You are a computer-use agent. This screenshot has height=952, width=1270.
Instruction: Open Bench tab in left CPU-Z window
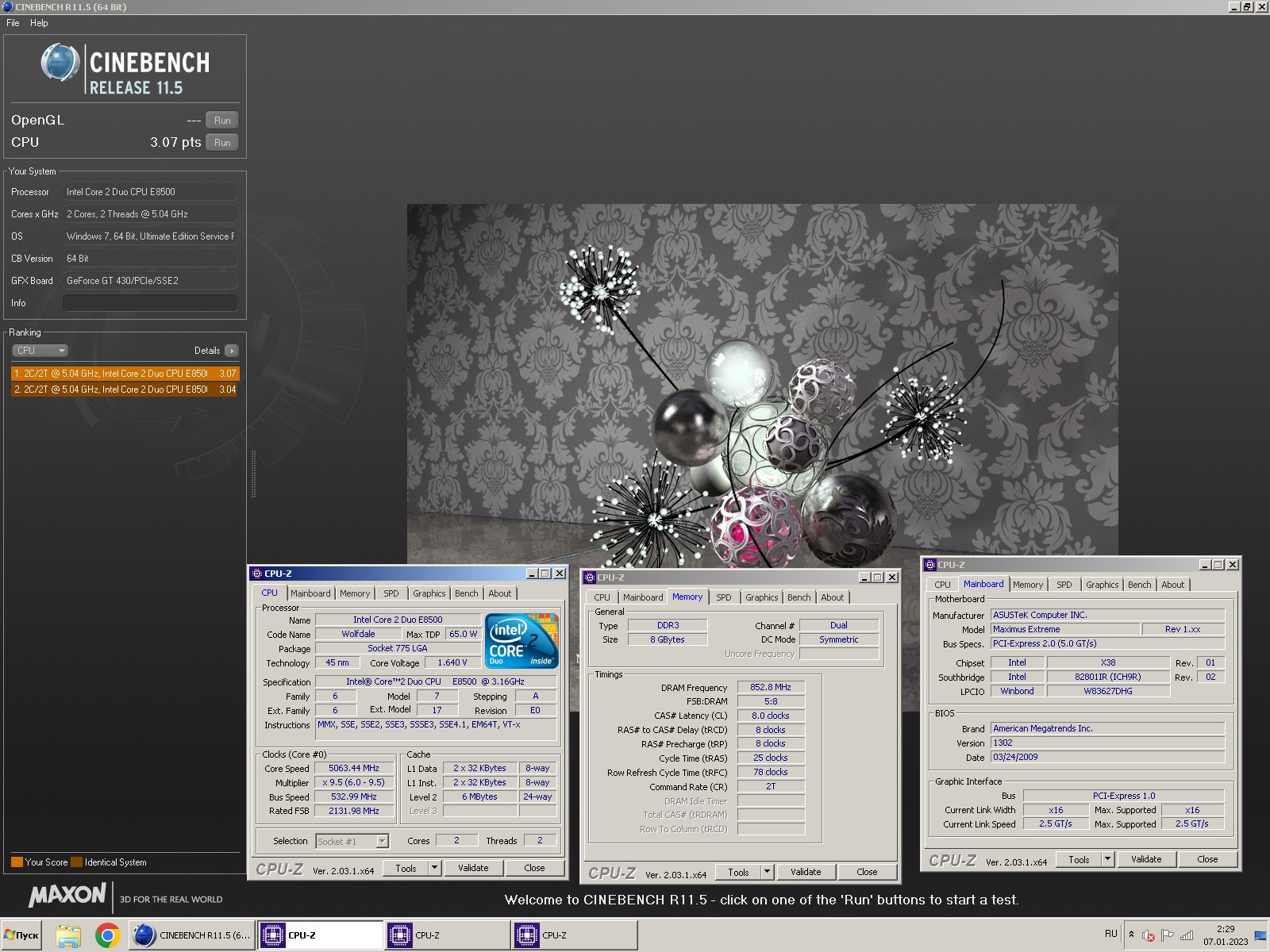(467, 593)
